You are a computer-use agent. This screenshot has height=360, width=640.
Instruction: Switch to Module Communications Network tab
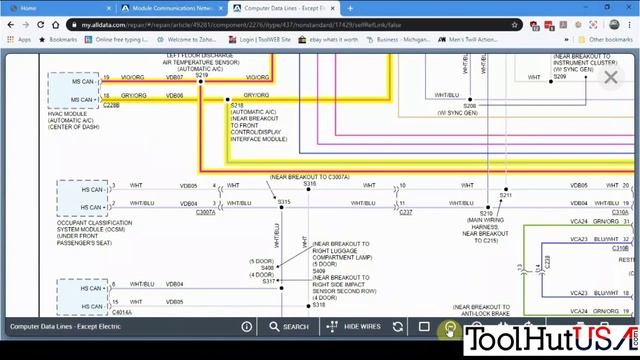tap(172, 8)
